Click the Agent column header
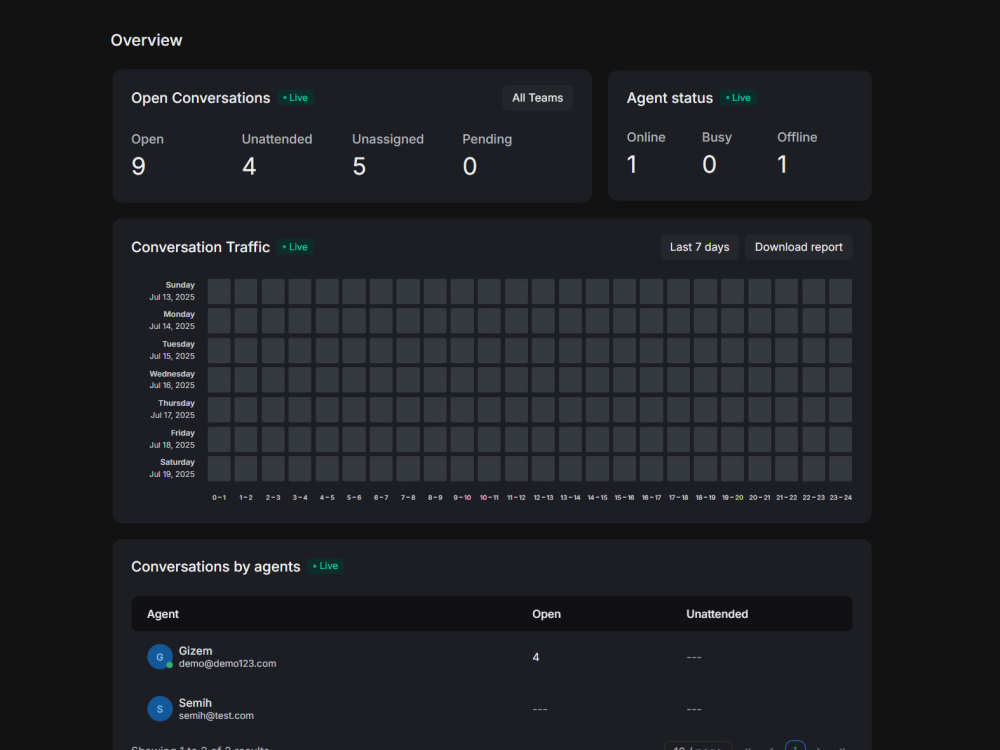 point(163,614)
